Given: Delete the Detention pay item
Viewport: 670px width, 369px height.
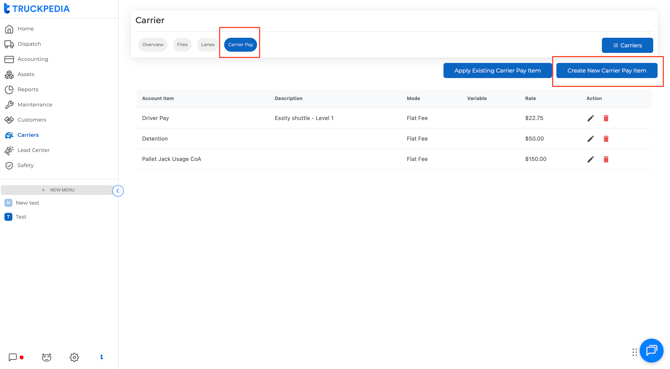Looking at the screenshot, I should (606, 139).
